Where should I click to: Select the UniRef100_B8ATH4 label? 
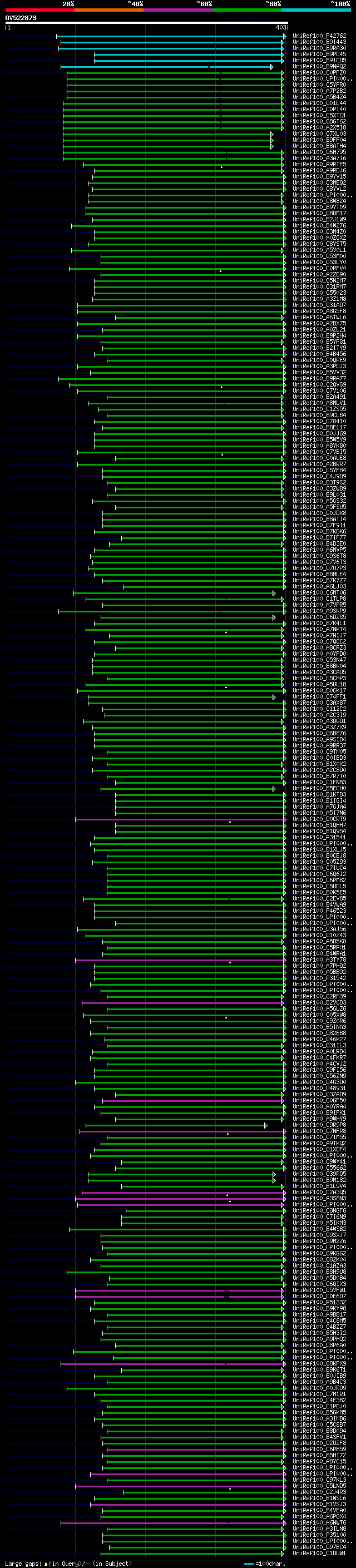click(319, 146)
